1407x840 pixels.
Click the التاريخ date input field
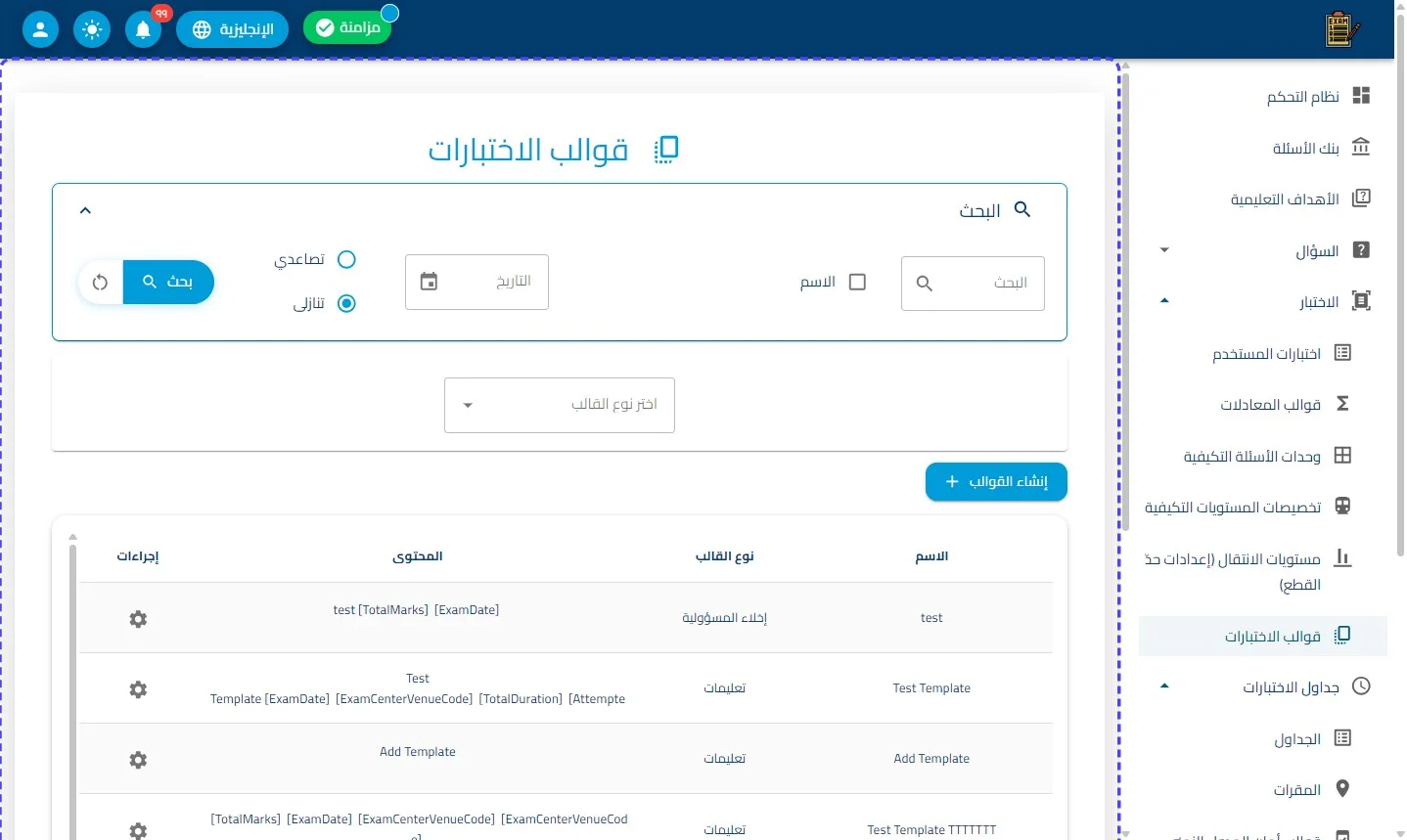click(x=477, y=282)
